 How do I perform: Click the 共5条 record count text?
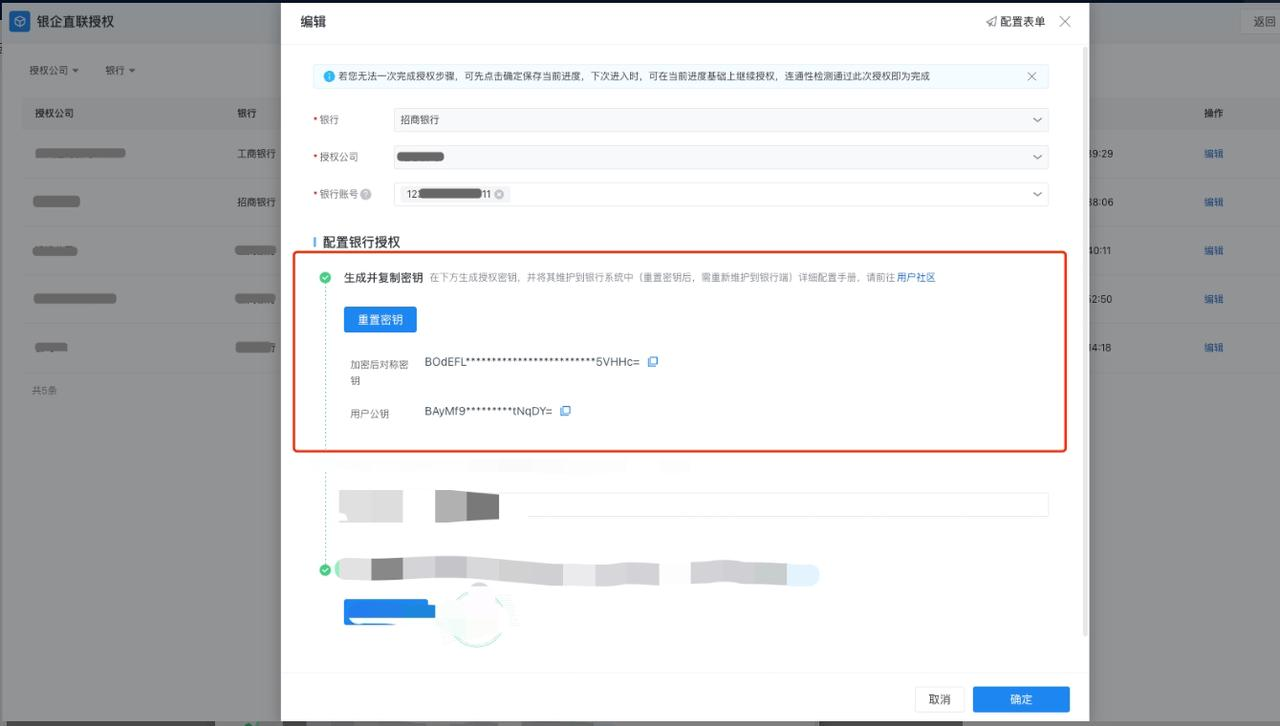tap(44, 390)
